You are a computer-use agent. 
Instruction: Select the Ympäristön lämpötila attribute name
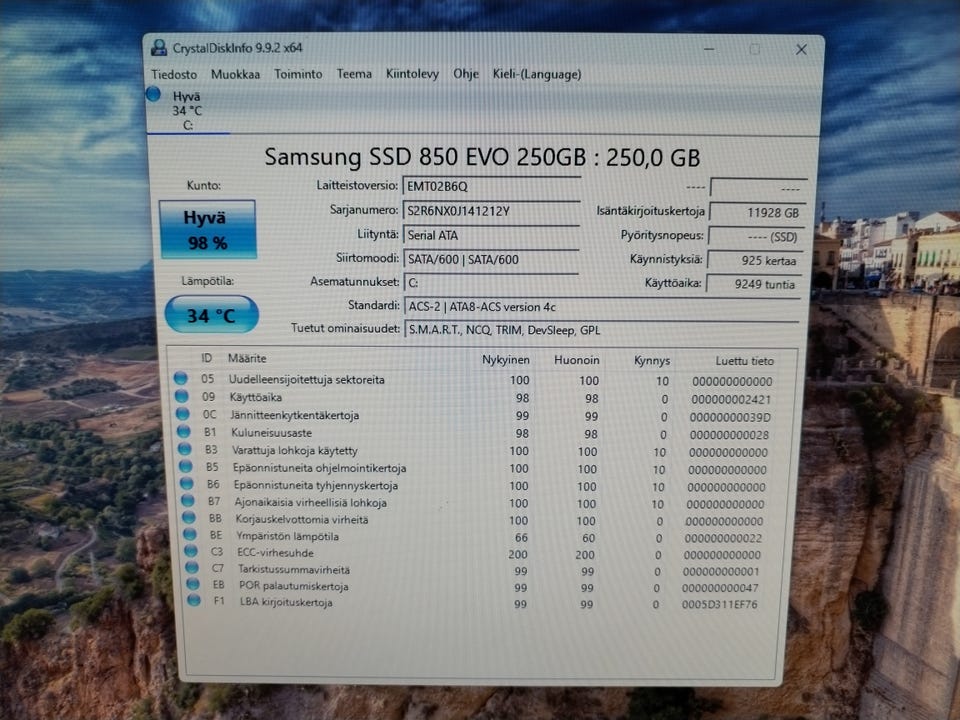(x=287, y=536)
